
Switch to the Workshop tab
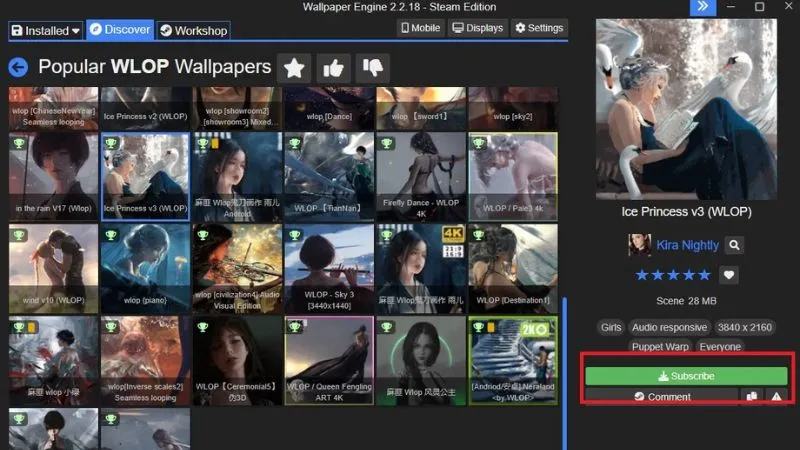coord(194,30)
